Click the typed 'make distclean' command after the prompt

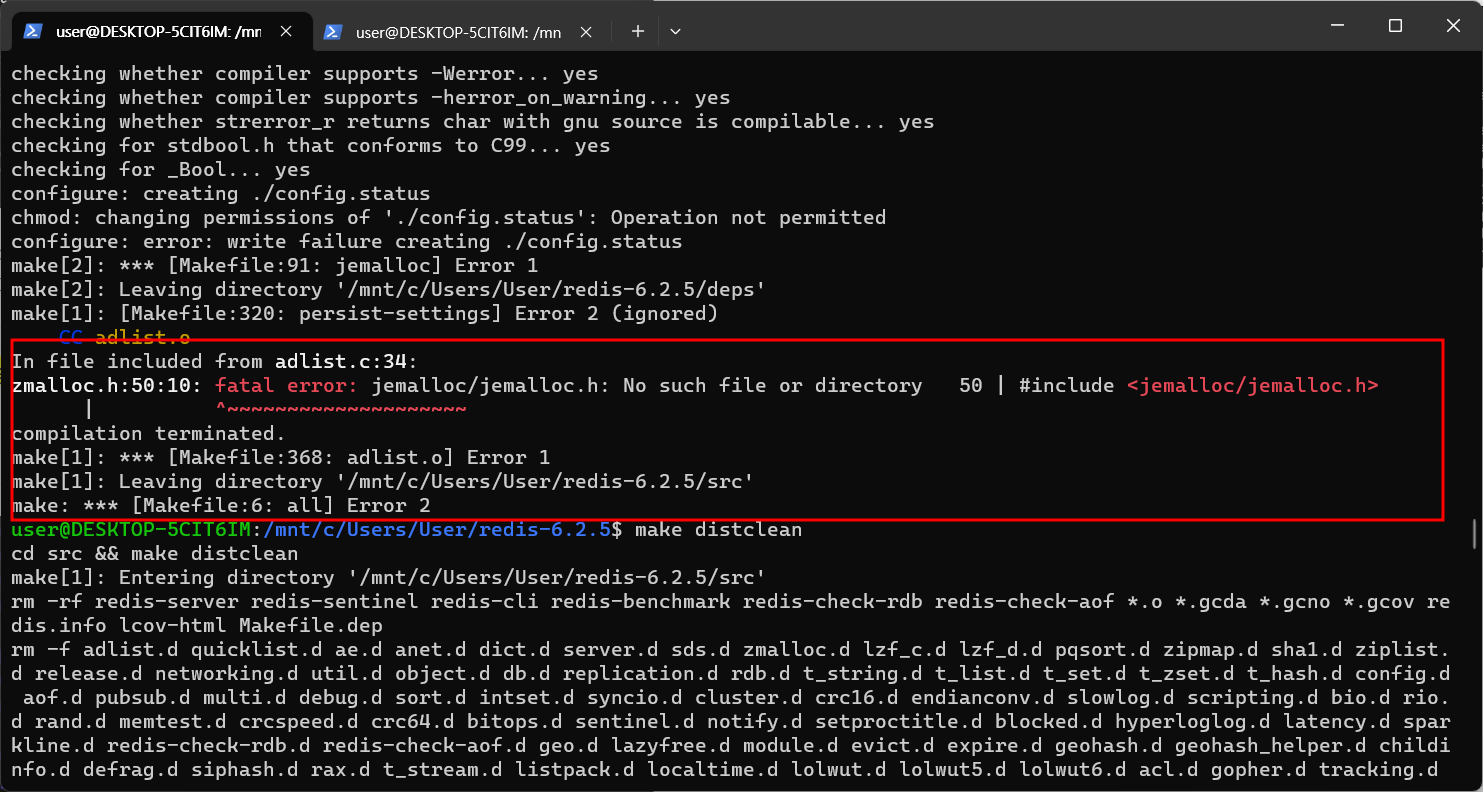(719, 529)
